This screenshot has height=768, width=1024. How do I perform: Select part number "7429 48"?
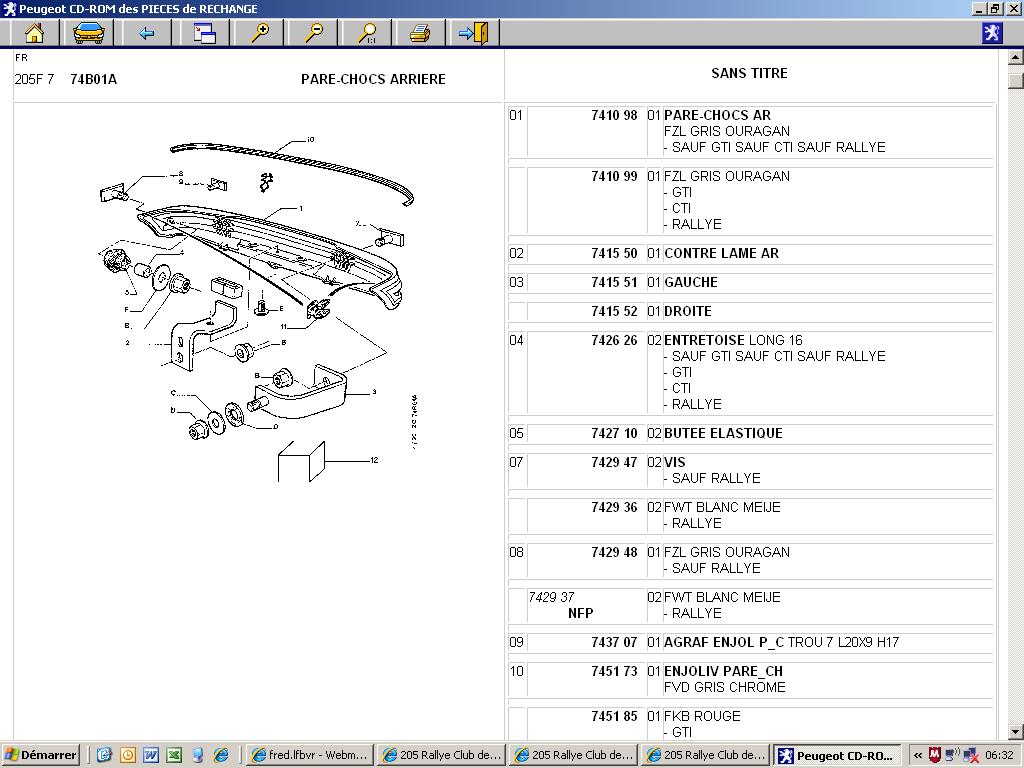point(614,552)
